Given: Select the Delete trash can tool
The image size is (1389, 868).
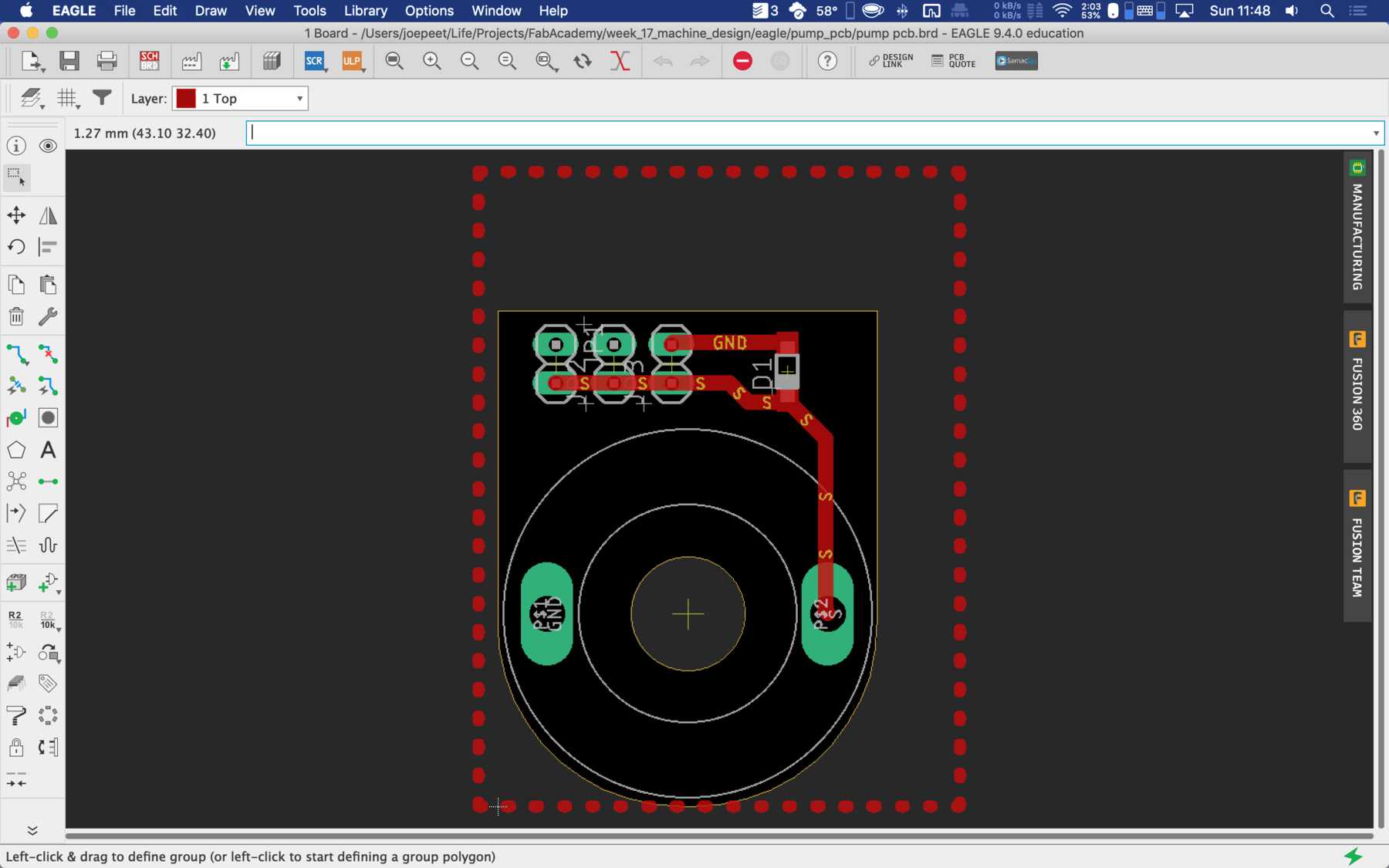Looking at the screenshot, I should click(16, 316).
